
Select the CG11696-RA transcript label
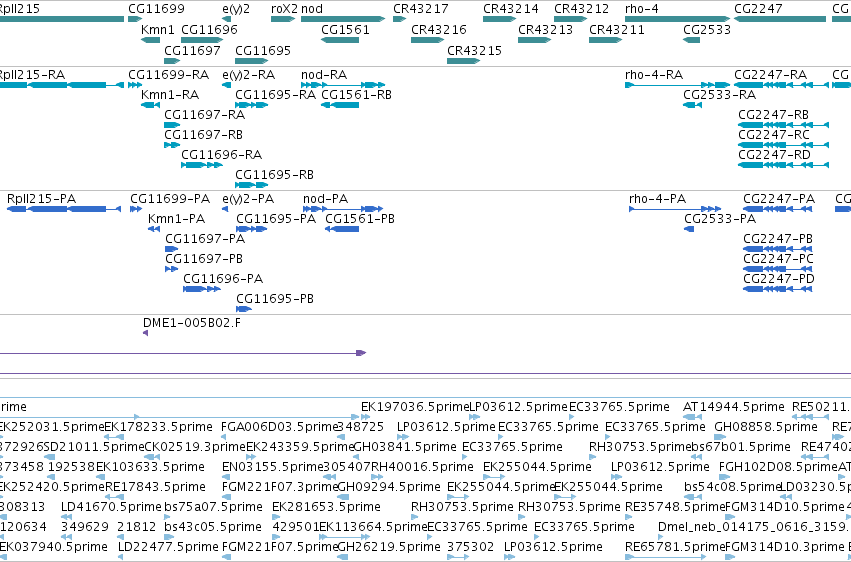coord(222,155)
